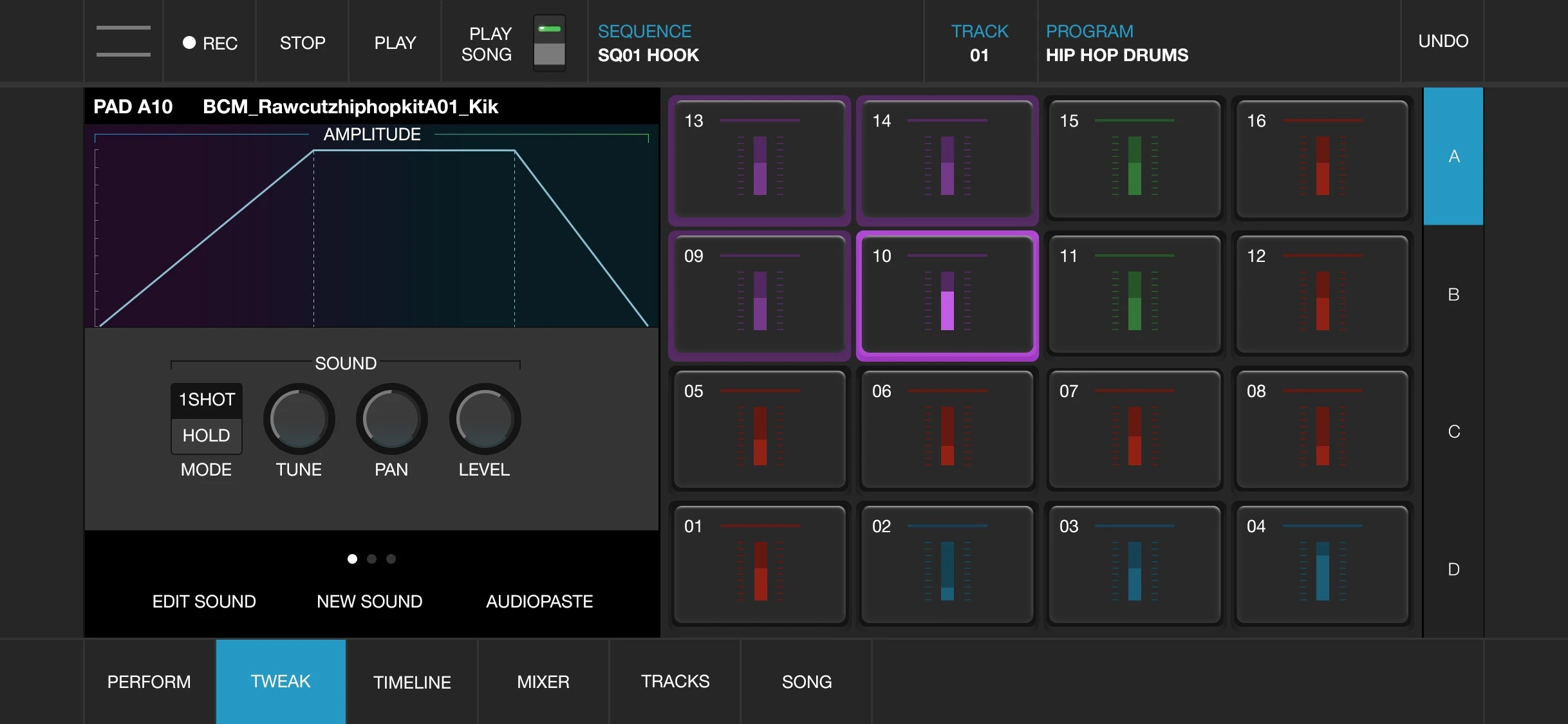Select 1SHOT mode
1568x724 pixels.
point(207,400)
